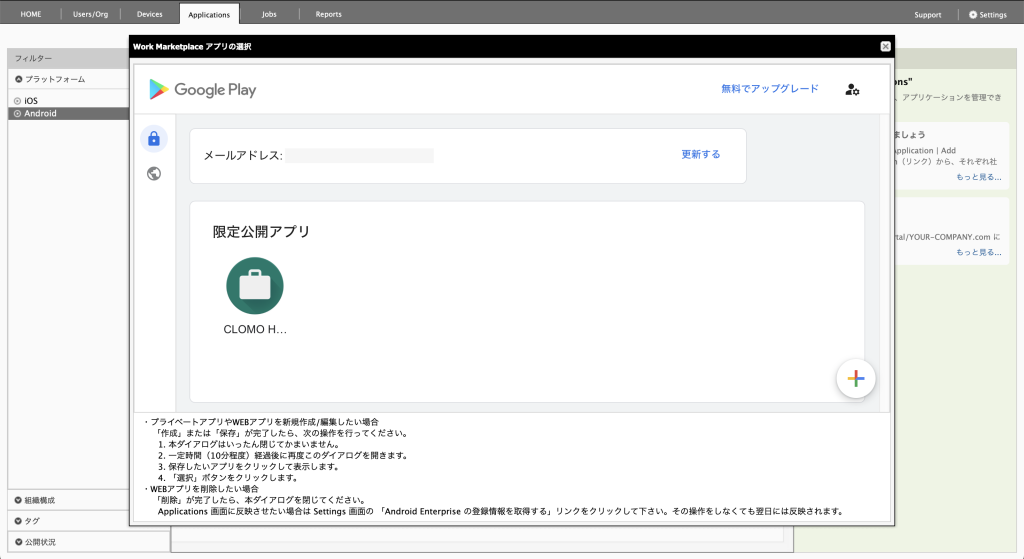
Task: Go to the Reports tab
Action: click(x=328, y=15)
